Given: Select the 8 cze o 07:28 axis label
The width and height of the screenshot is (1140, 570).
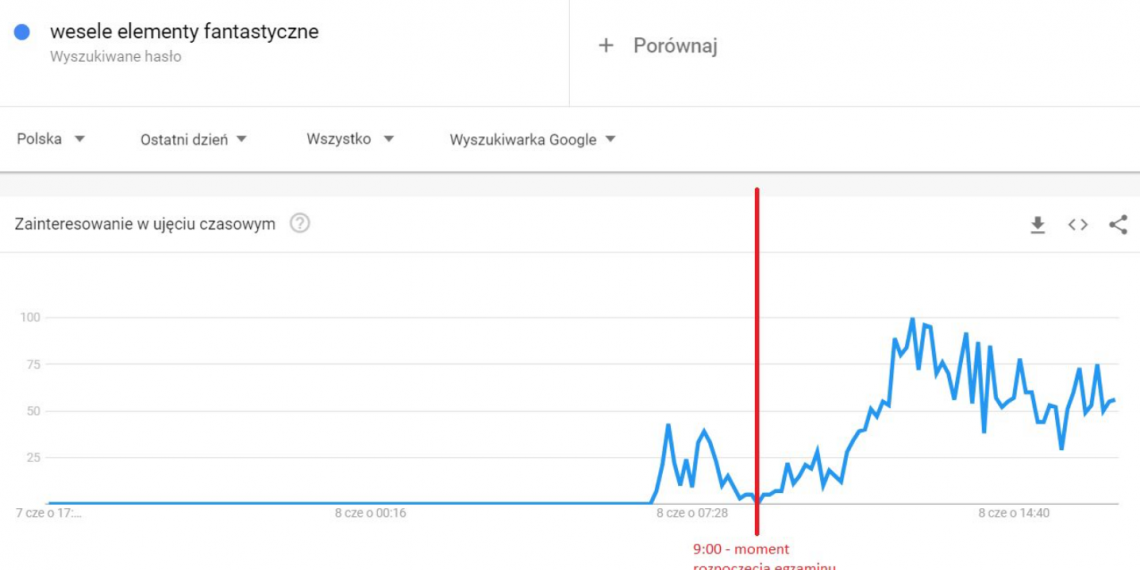Looking at the screenshot, I should pos(692,514).
